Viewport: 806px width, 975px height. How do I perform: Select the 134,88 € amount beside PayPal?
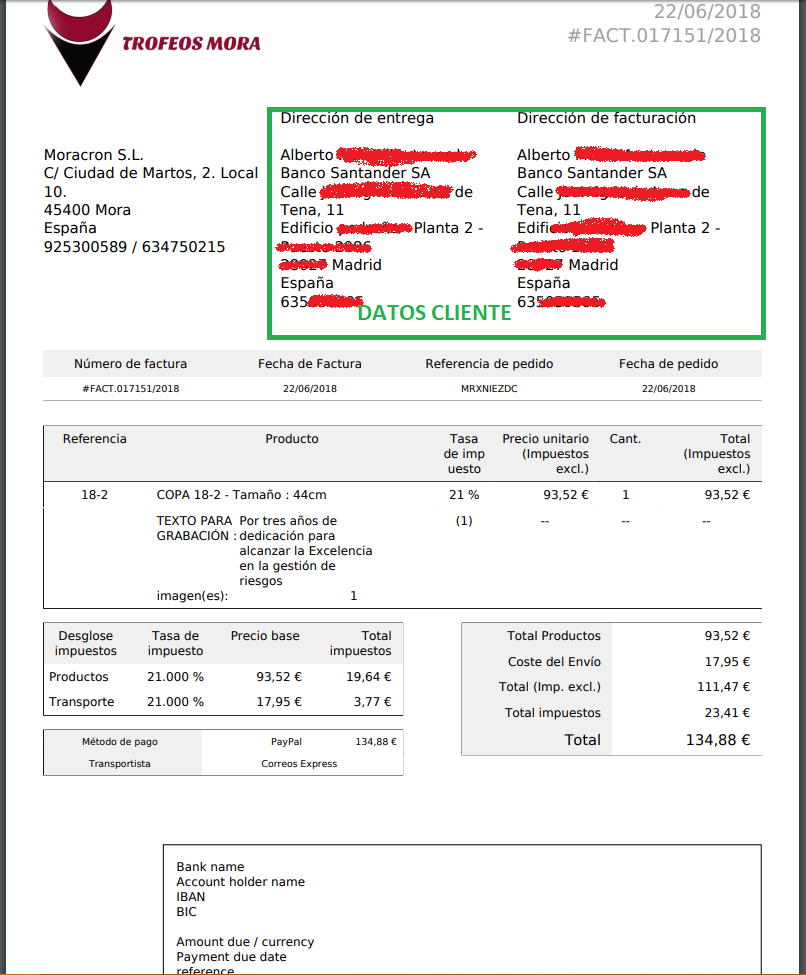pos(376,742)
